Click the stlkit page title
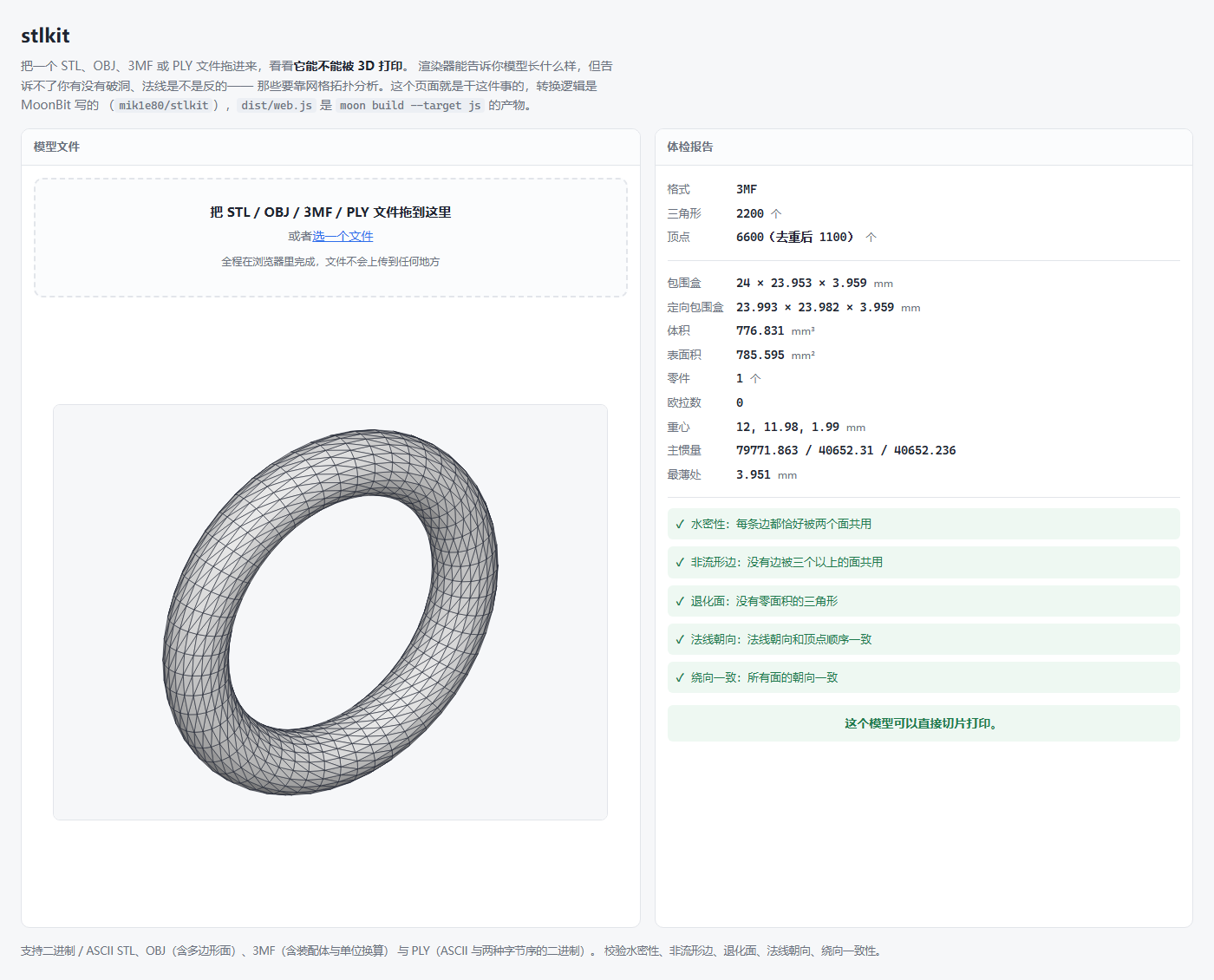The image size is (1214, 980). click(x=45, y=36)
